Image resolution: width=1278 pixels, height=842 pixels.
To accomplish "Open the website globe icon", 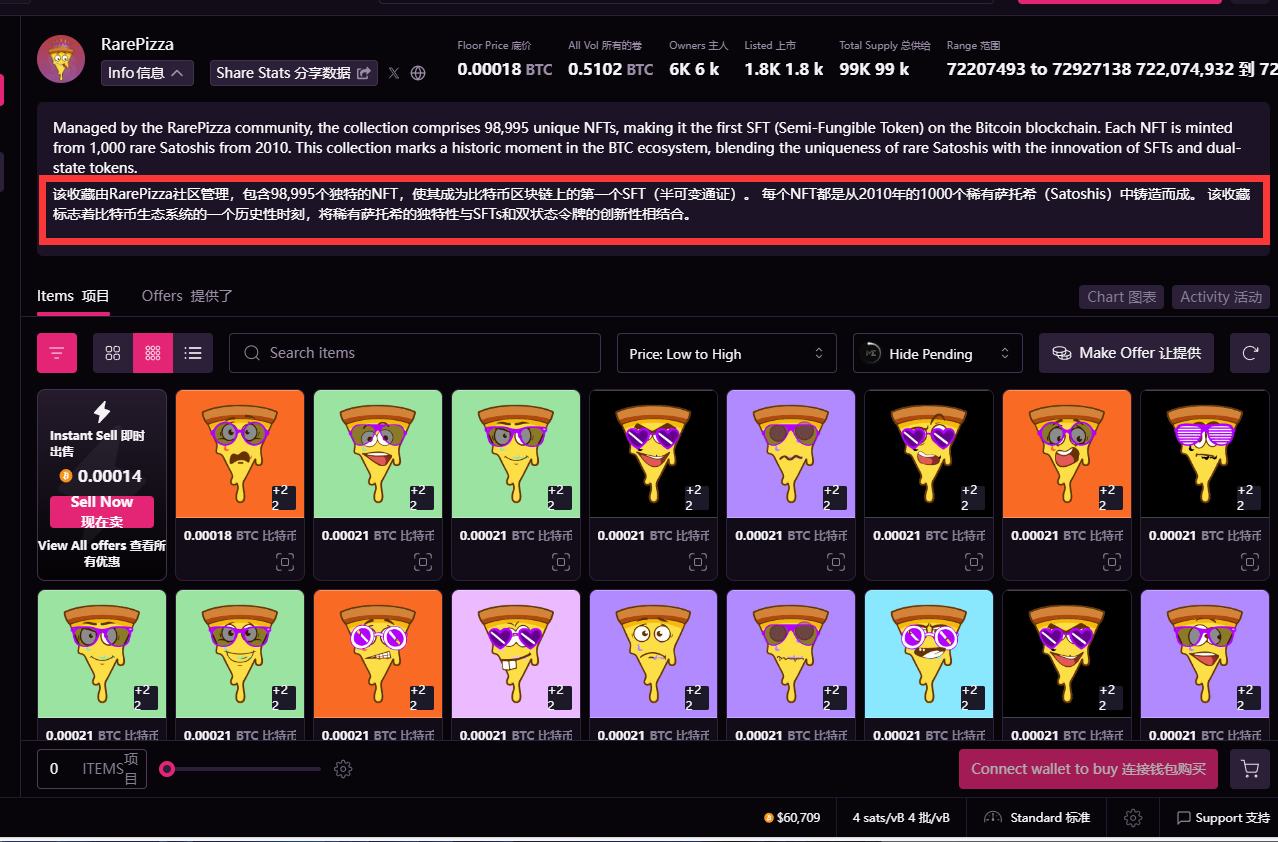I will tap(418, 73).
